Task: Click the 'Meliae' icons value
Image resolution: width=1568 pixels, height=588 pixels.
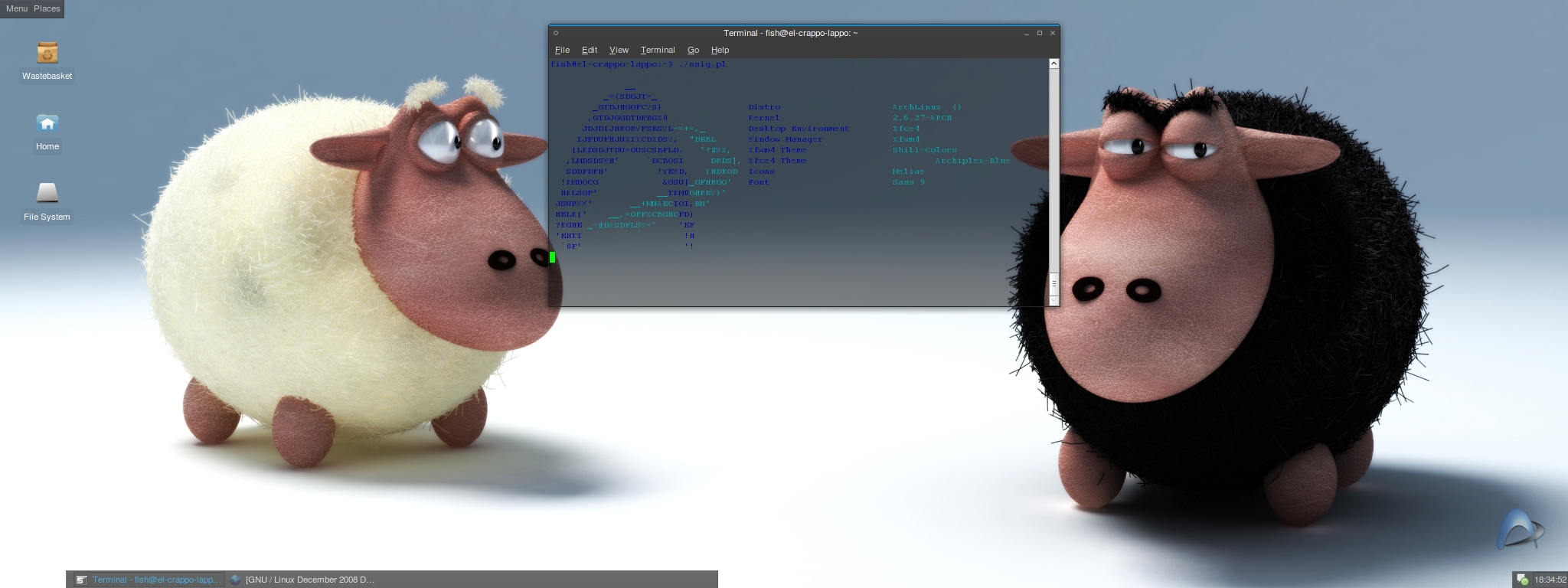Action: (908, 171)
